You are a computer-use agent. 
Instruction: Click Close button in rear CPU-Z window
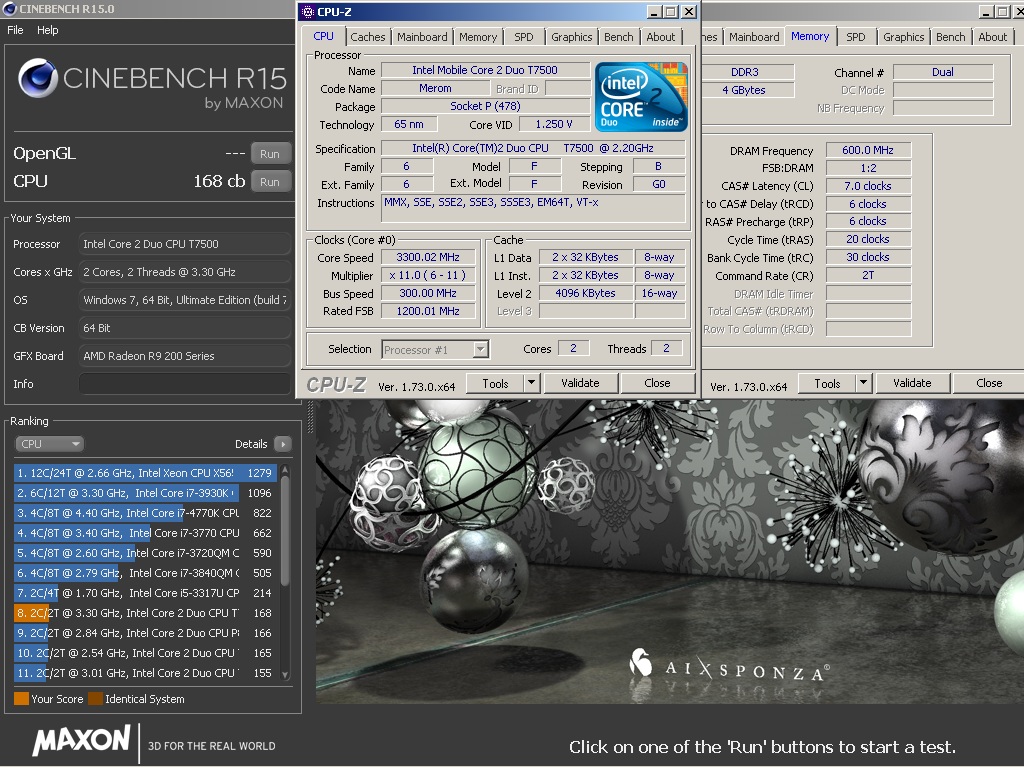(989, 383)
